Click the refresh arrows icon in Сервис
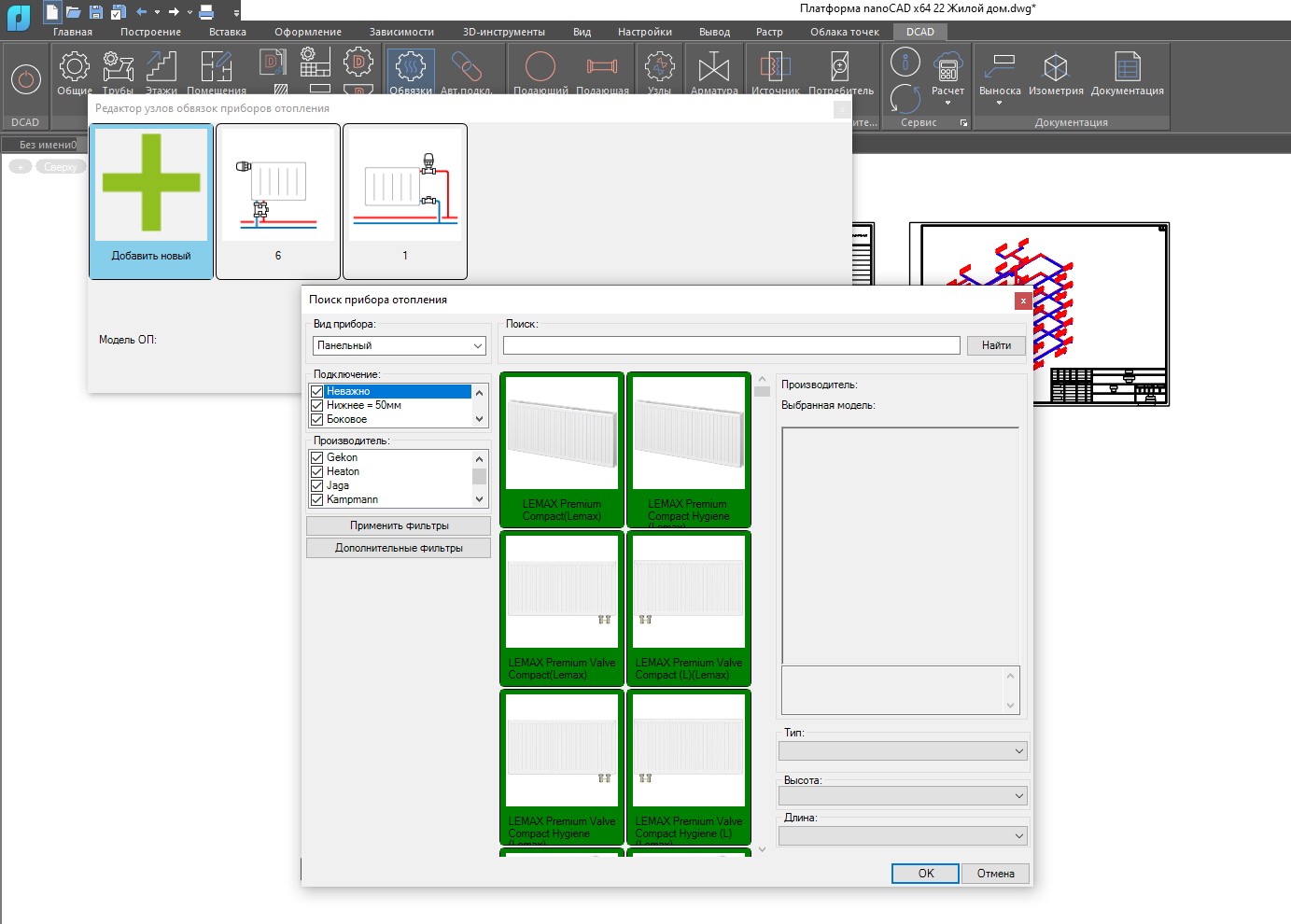Viewport: 1291px width, 924px height. (x=905, y=98)
